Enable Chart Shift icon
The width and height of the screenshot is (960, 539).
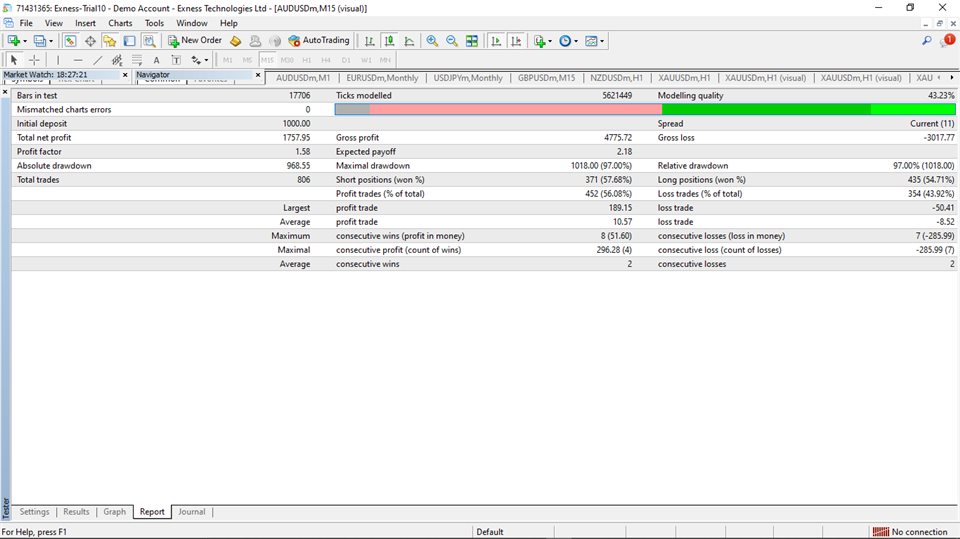(516, 41)
